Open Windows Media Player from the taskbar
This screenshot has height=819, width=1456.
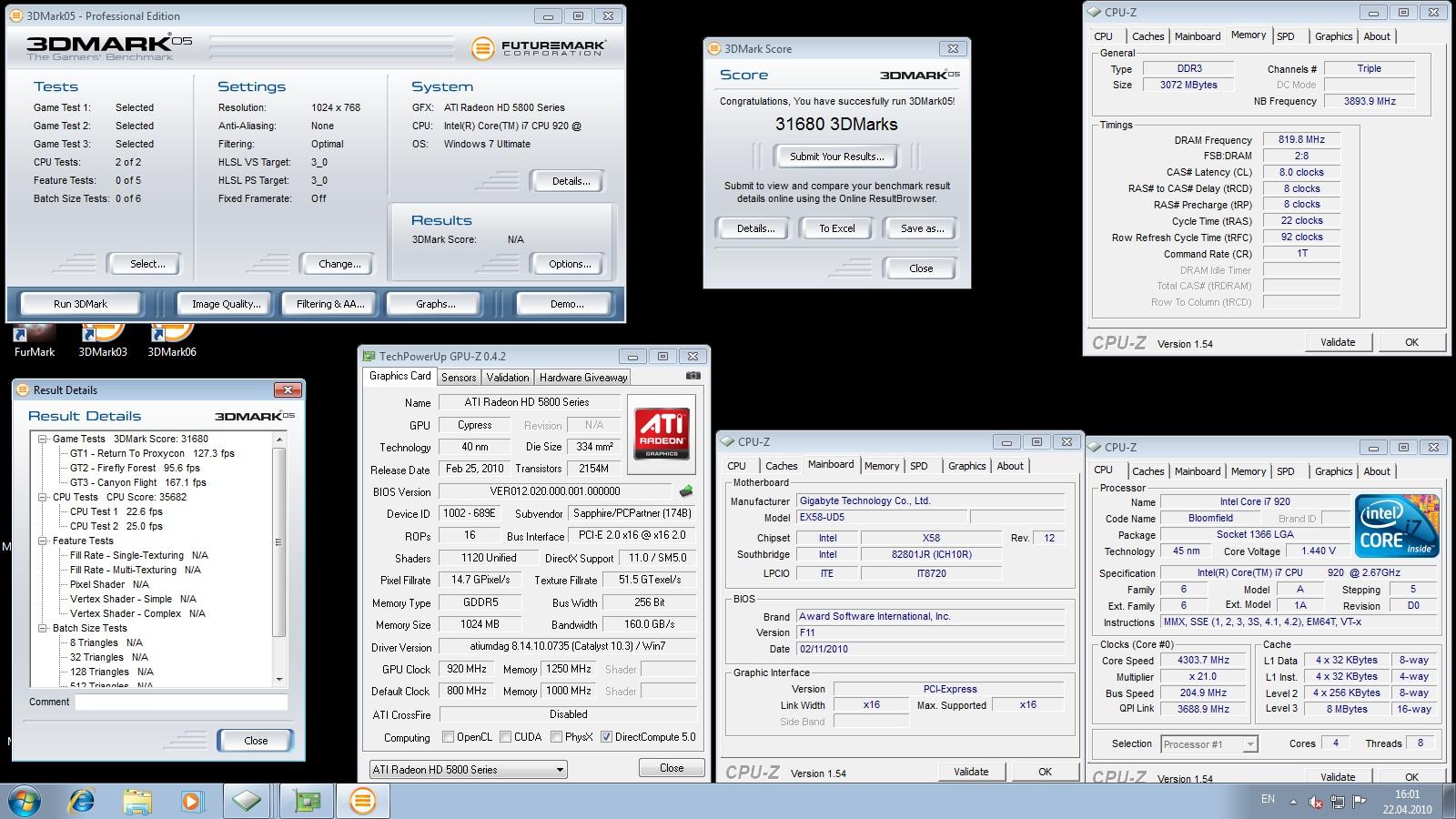(191, 801)
